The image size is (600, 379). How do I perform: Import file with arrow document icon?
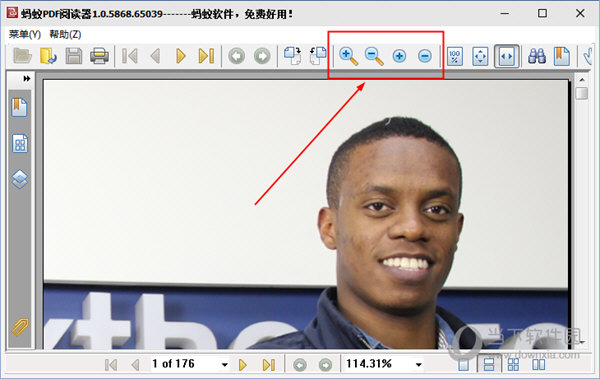(x=48, y=56)
